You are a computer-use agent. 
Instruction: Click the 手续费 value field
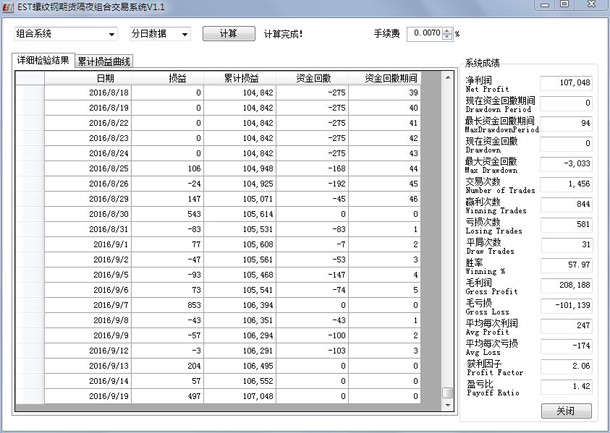coord(424,34)
